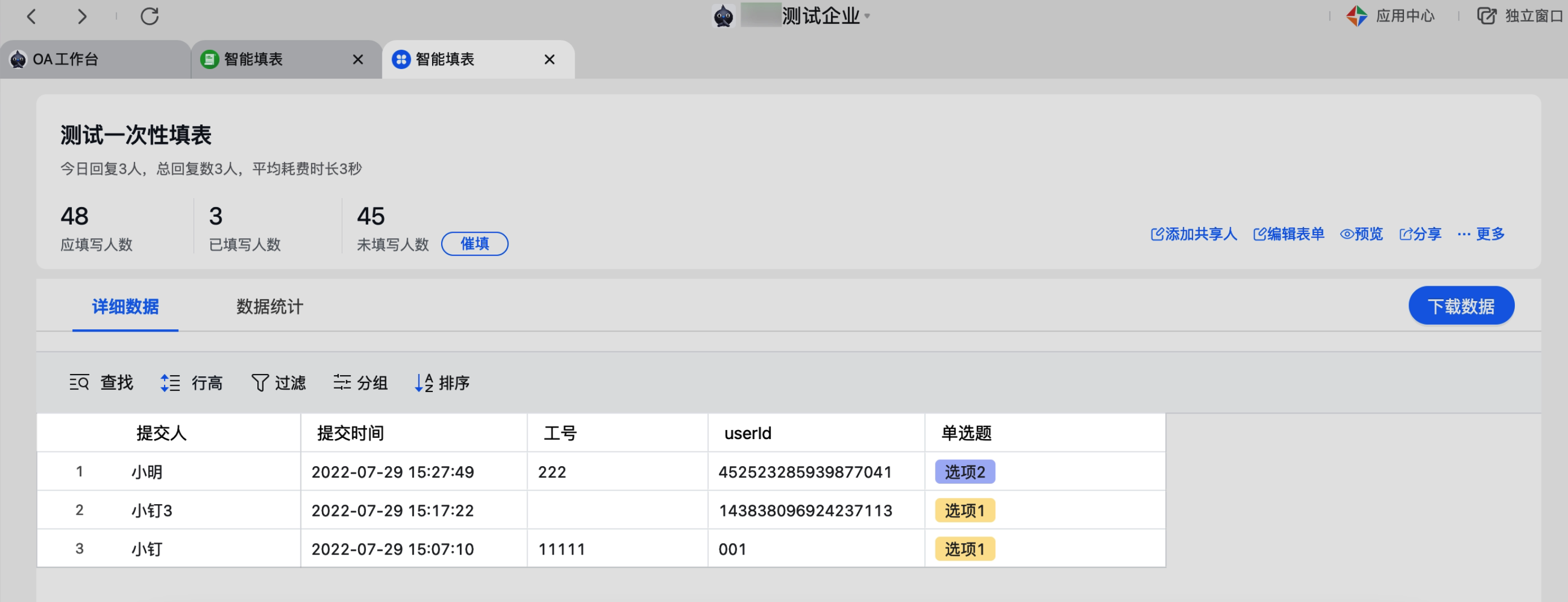Switch to 数据统计 tab
This screenshot has width=1568, height=602.
tap(270, 307)
